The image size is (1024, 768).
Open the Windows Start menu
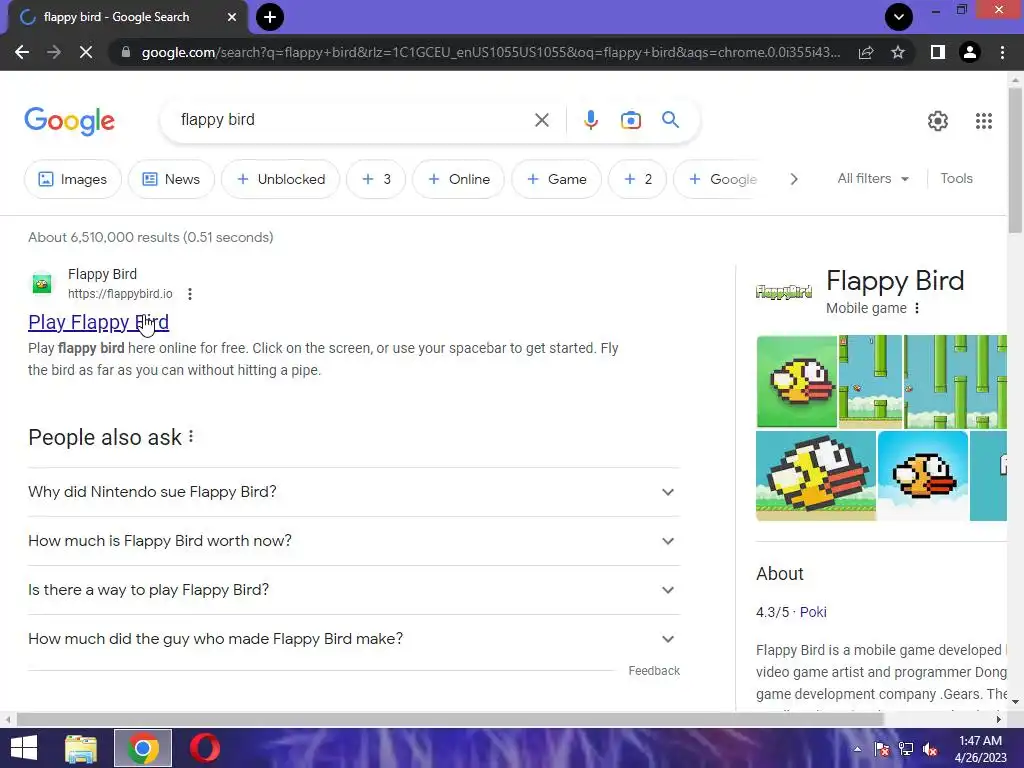pyautogui.click(x=24, y=748)
